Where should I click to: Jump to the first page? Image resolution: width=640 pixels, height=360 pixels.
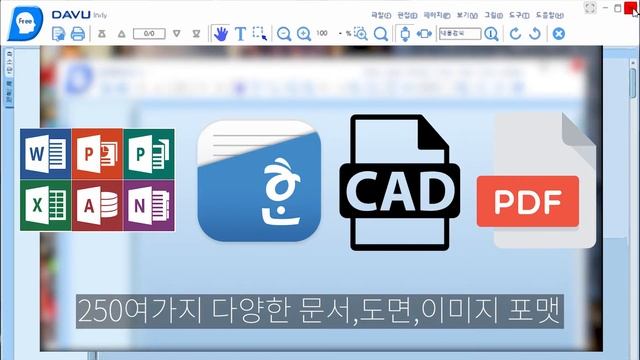[102, 33]
